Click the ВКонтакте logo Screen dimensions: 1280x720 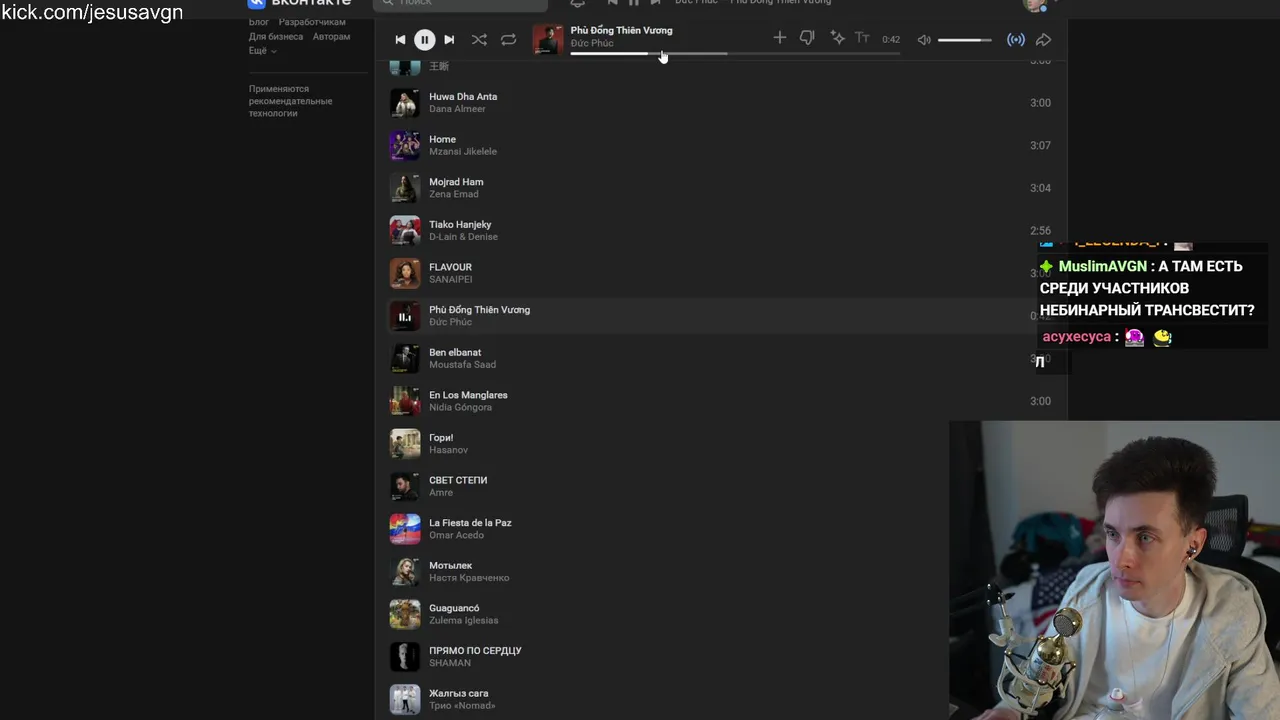coord(300,3)
